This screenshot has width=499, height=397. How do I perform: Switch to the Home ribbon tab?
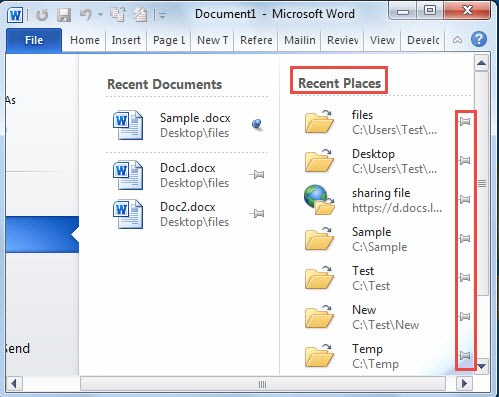click(x=85, y=40)
